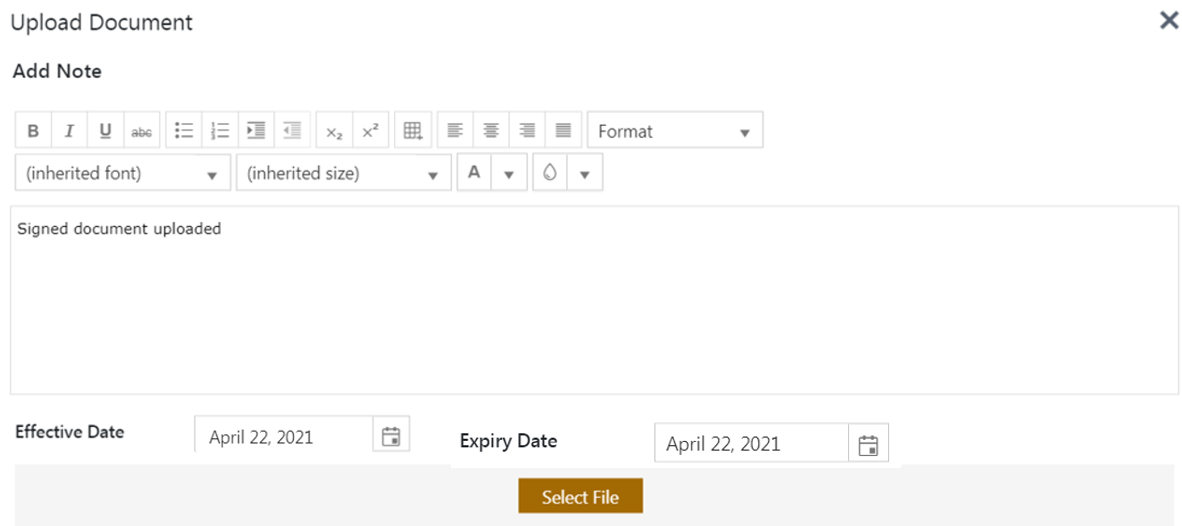Insert an unordered bullet list
The height and width of the screenshot is (526, 1182).
point(184,131)
